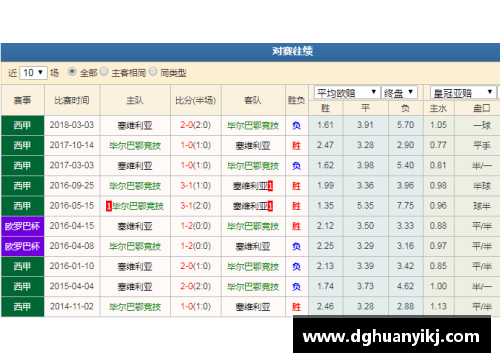500x362 pixels.
Task: Click 西甲 league tag in 2018-03-03 row
Action: pos(22,125)
